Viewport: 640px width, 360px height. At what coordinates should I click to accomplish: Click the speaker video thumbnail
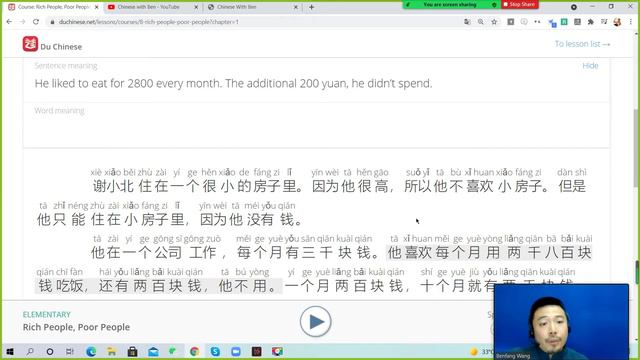click(x=561, y=322)
